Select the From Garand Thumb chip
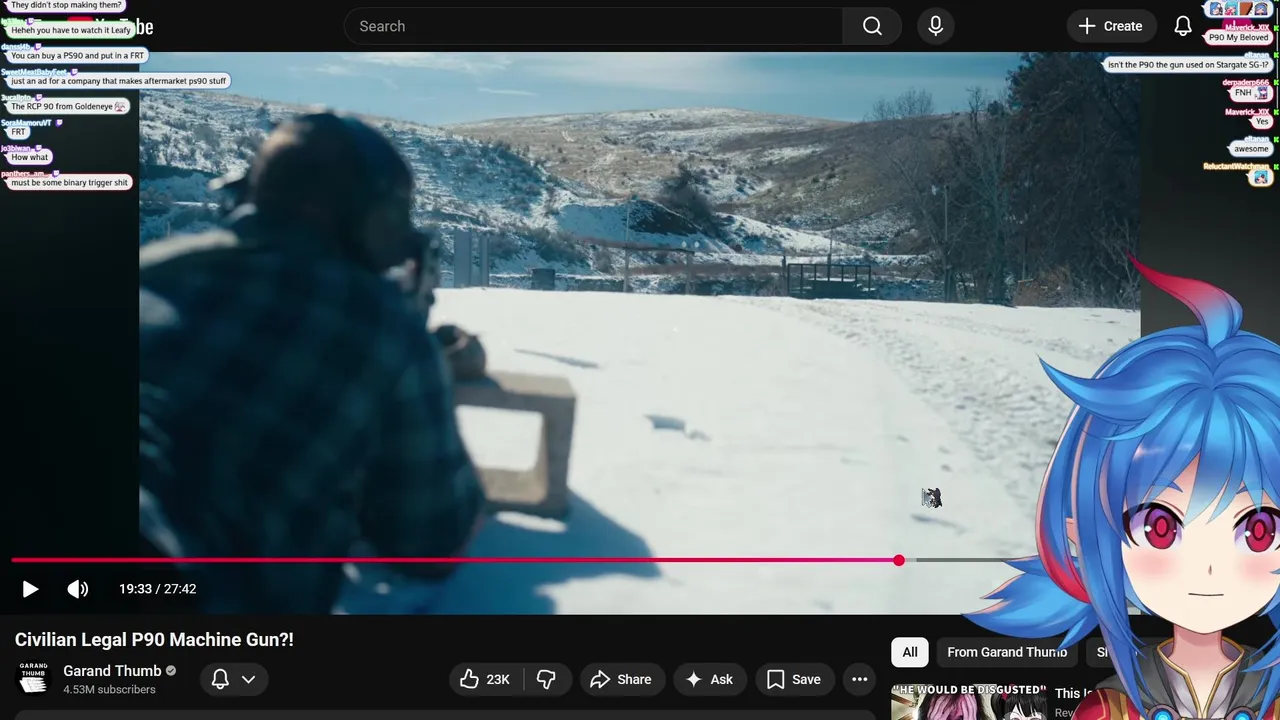Viewport: 1280px width, 720px height. coord(1006,652)
